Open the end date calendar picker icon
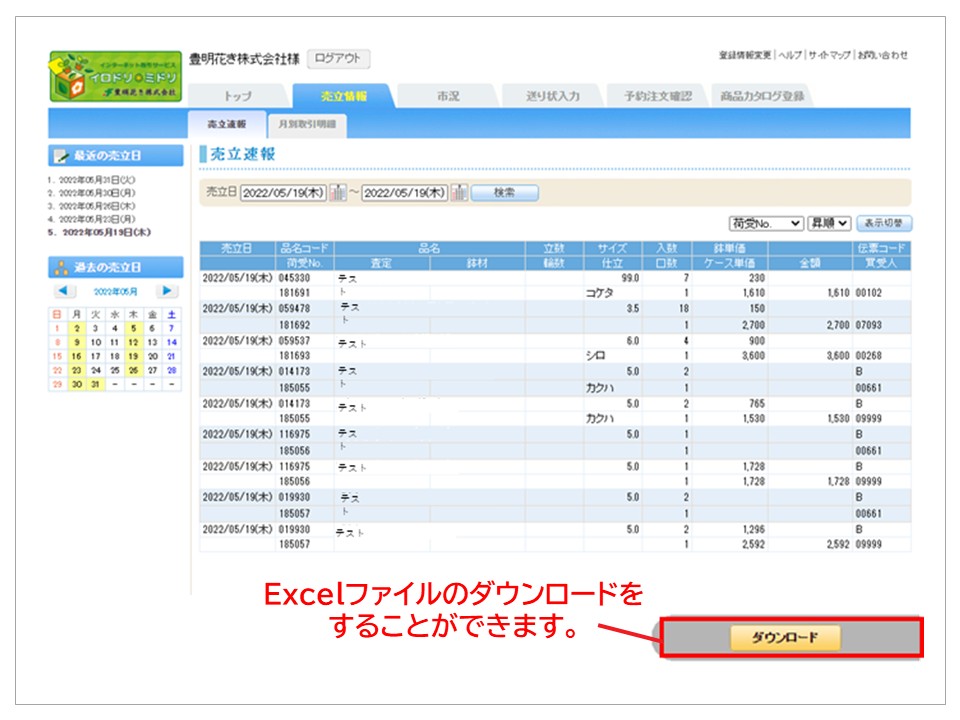Viewport: 960px width, 720px height. pos(459,193)
